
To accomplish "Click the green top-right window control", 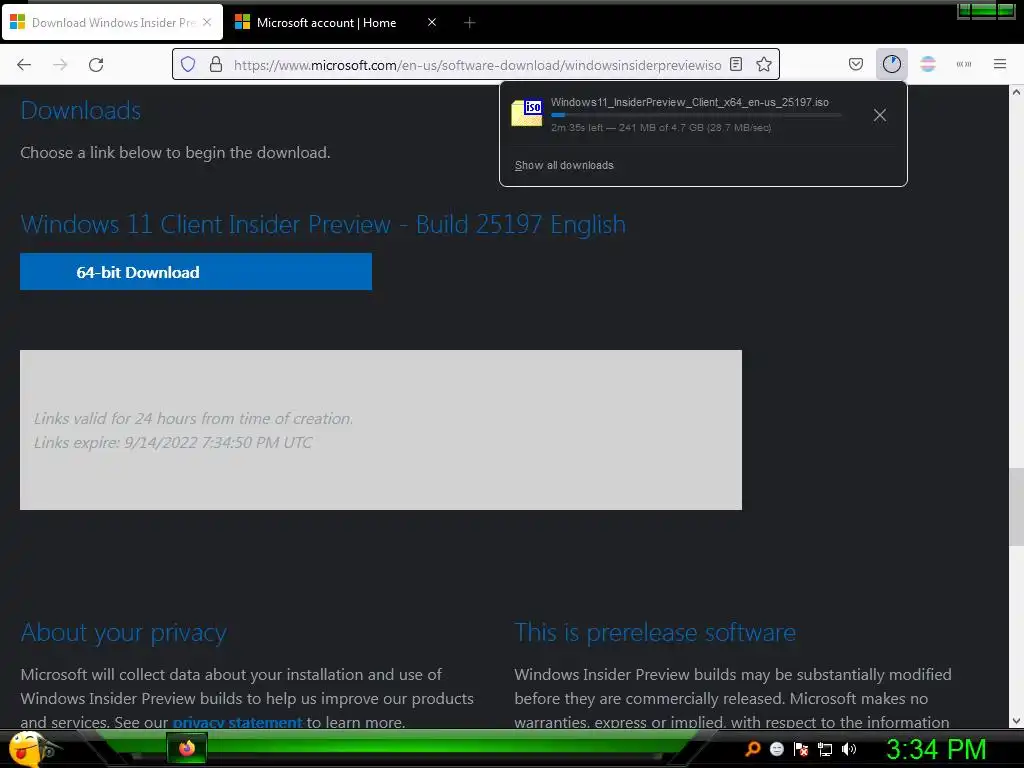I will tap(986, 10).
